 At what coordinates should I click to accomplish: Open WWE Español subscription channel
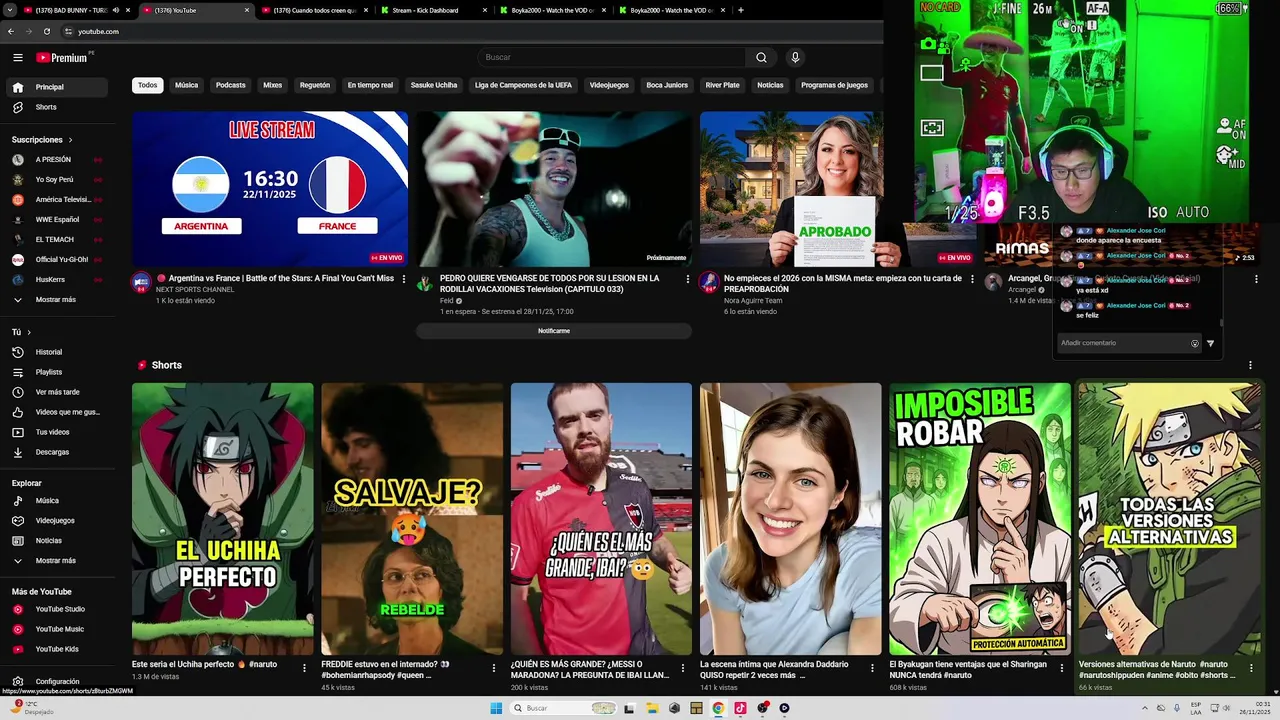tap(58, 219)
